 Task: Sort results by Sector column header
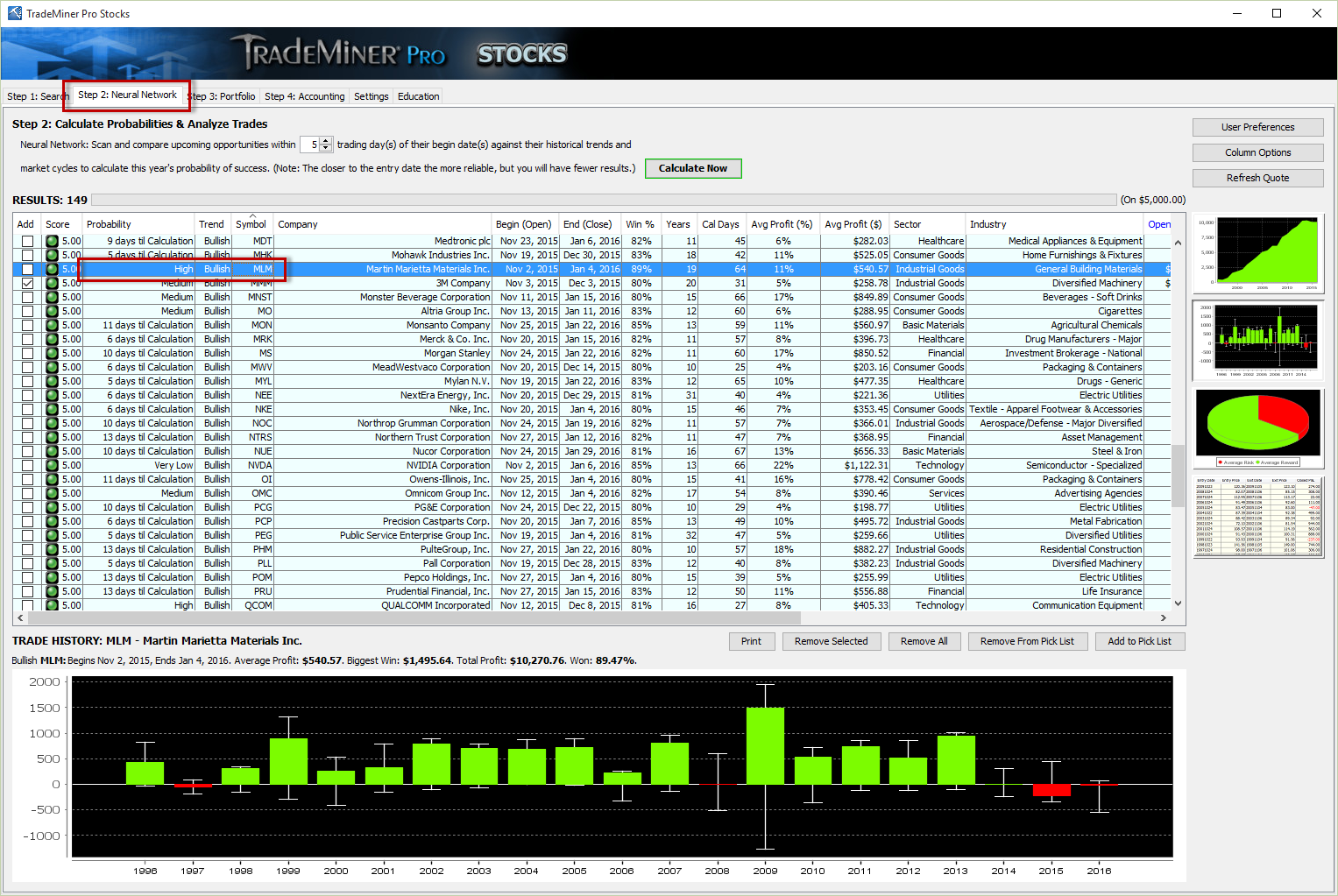928,224
